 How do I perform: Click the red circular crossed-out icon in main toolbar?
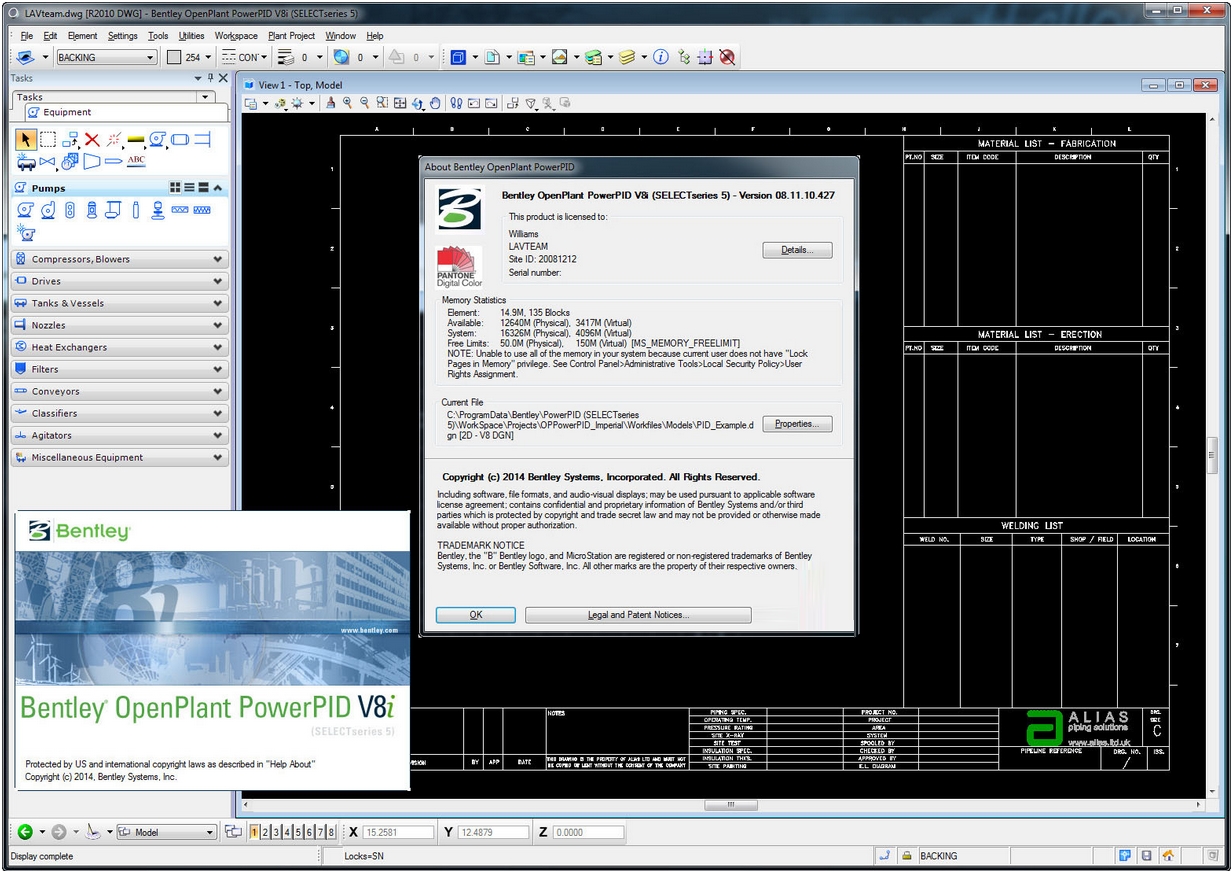pyautogui.click(x=727, y=57)
